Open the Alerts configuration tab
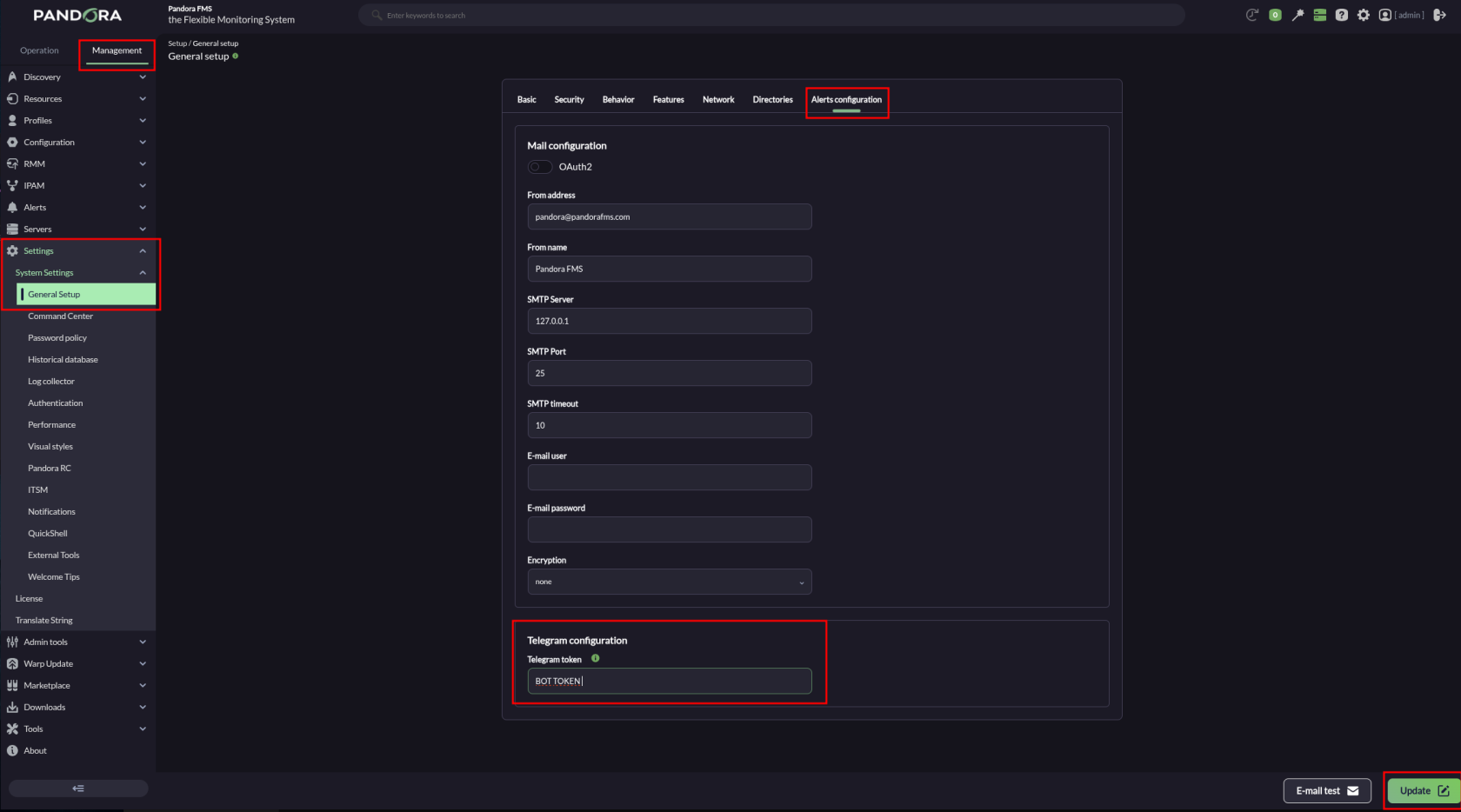Screen dimensions: 1461x812 (846, 100)
